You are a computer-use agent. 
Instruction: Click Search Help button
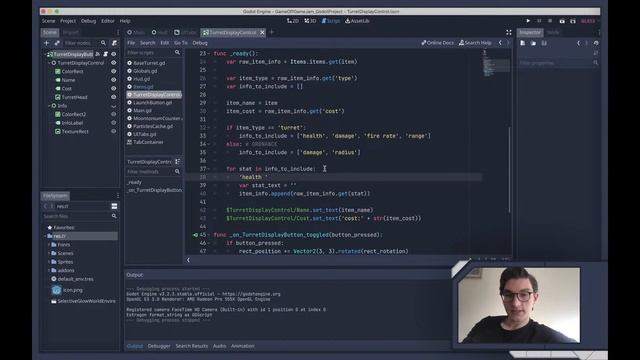475,42
